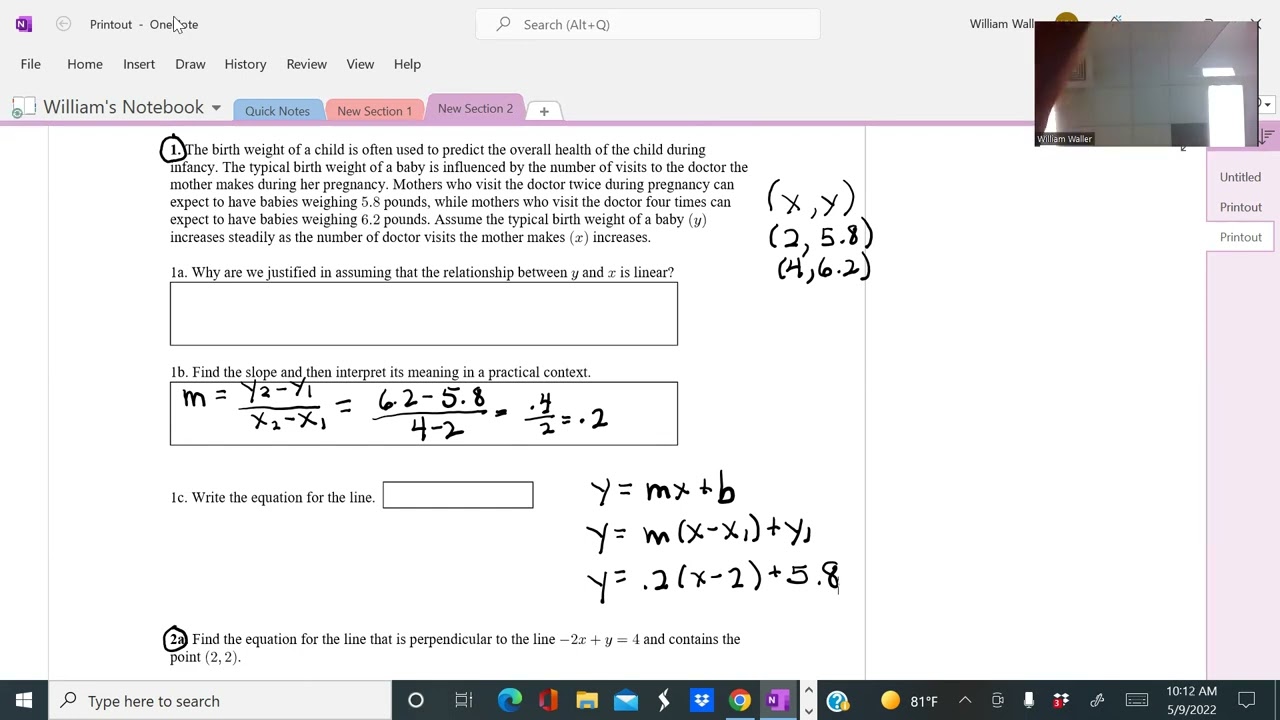Viewport: 1280px width, 720px height.
Task: Click the OneNote app icon in title bar
Action: pos(23,24)
